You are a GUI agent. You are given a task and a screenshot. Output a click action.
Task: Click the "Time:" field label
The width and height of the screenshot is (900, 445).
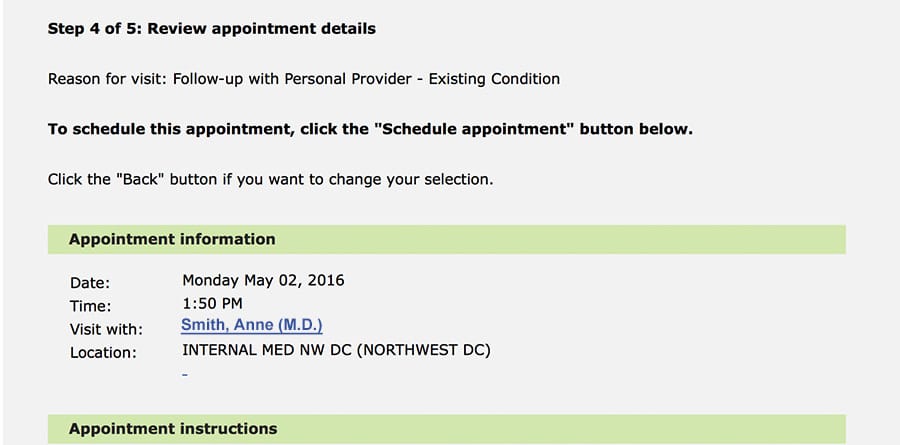91,306
